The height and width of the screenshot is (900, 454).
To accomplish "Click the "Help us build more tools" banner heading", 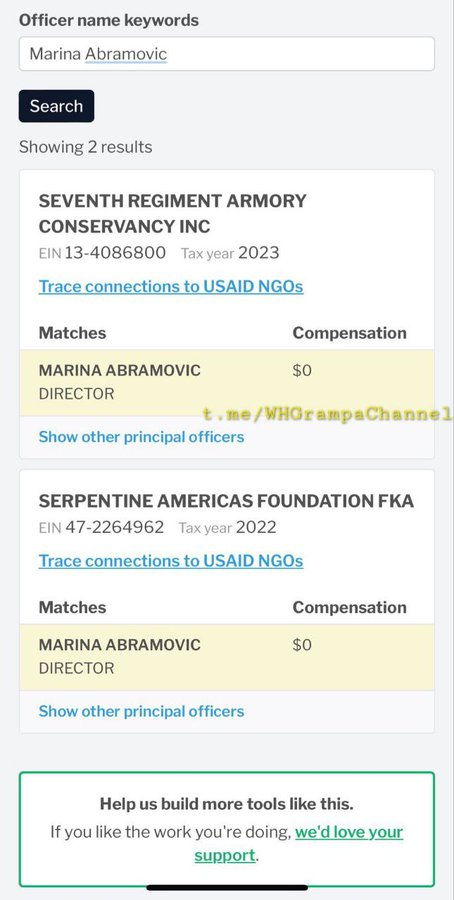I will click(x=227, y=804).
